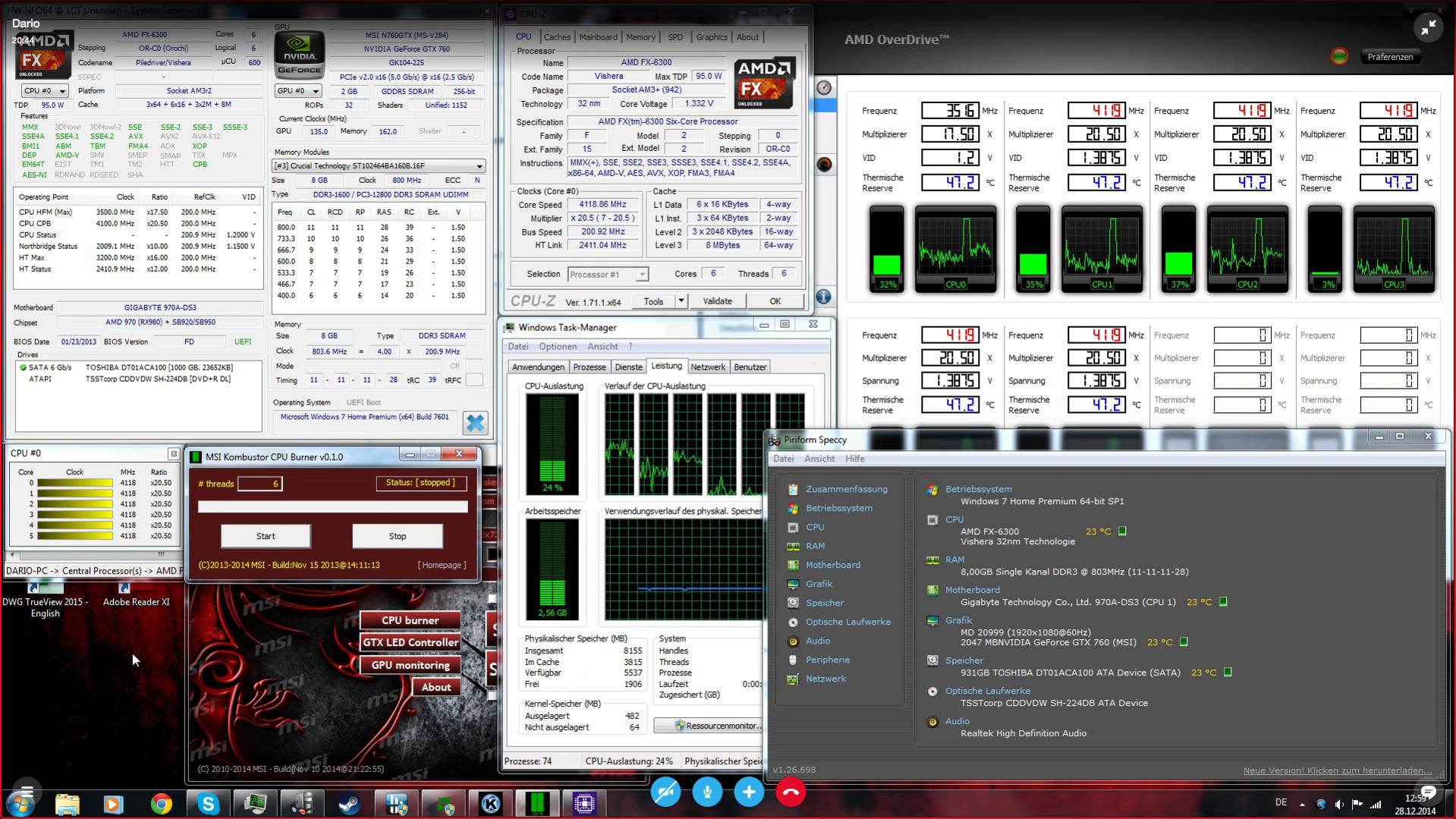Click Stop in MSI Kombustor CPU Burner
The width and height of the screenshot is (1456, 819).
point(398,536)
